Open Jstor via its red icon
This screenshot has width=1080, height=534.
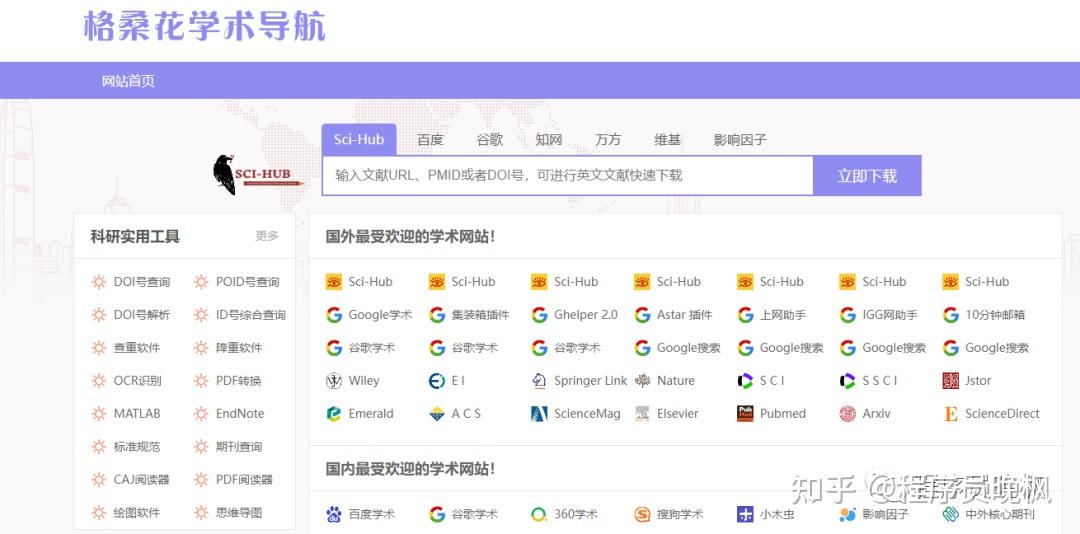pos(951,381)
